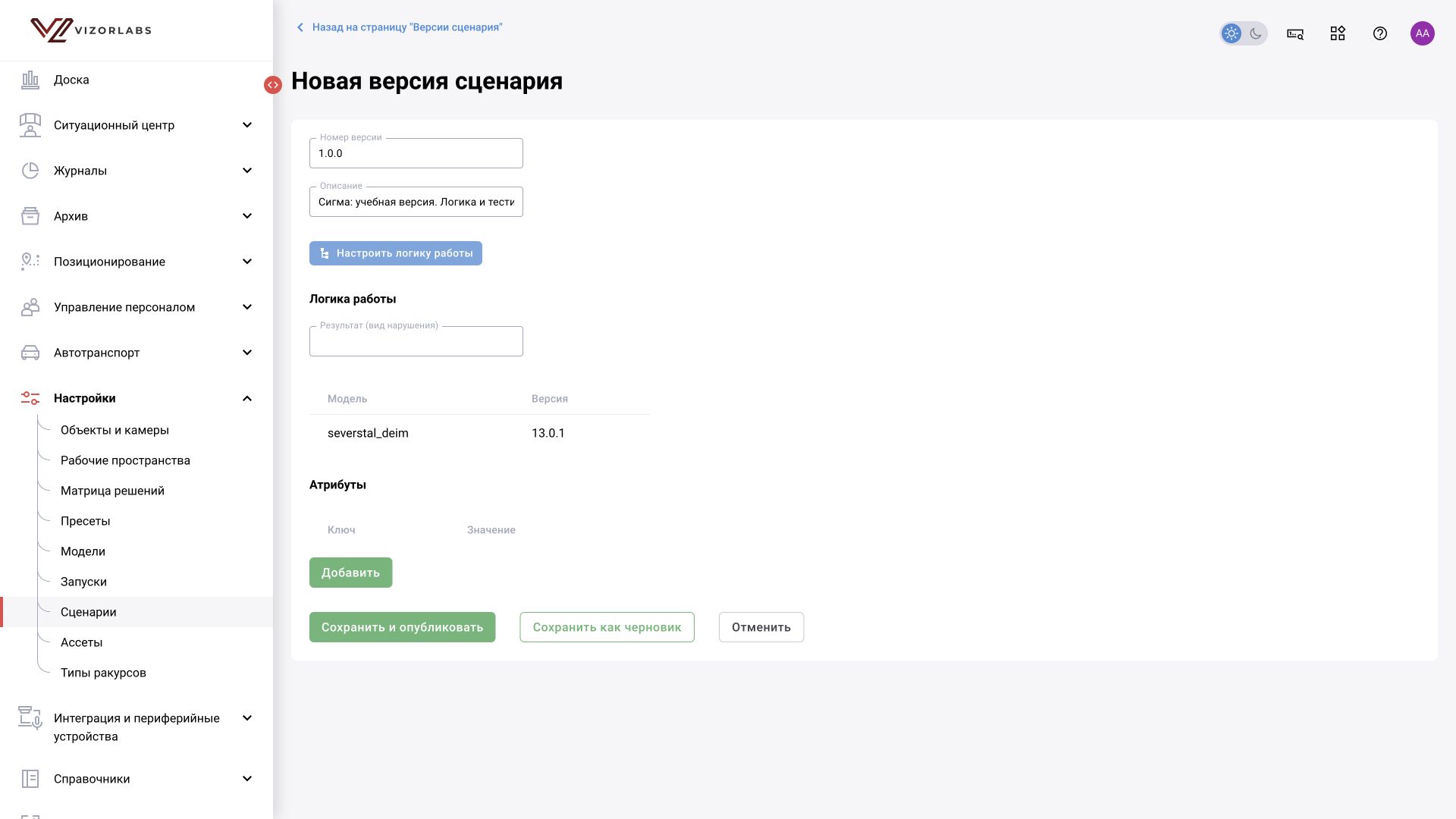The width and height of the screenshot is (1456, 819).
Task: Click the Настройки sliders icon
Action: [30, 398]
